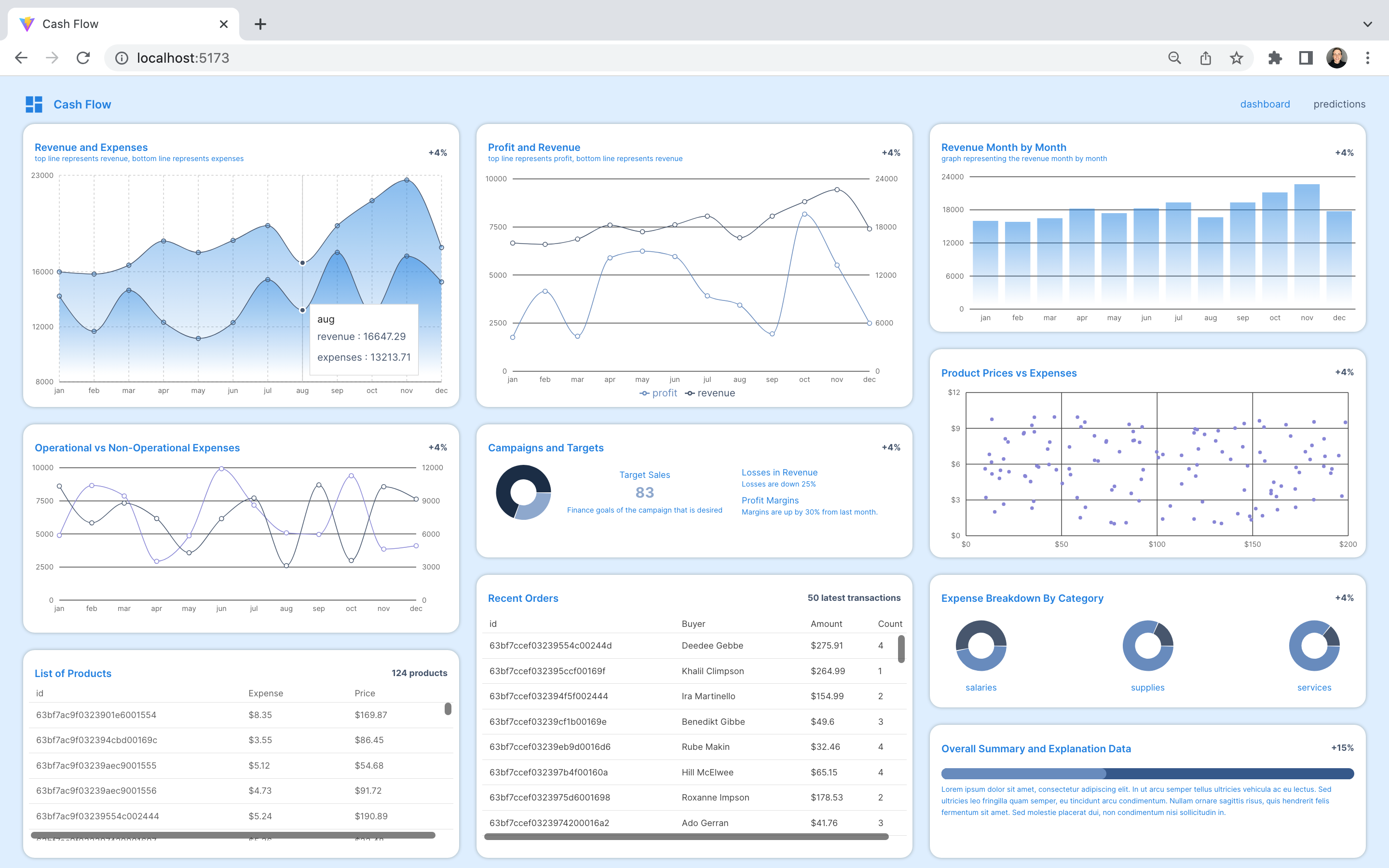Click the salaries donut chart
The height and width of the screenshot is (868, 1389).
(x=981, y=645)
